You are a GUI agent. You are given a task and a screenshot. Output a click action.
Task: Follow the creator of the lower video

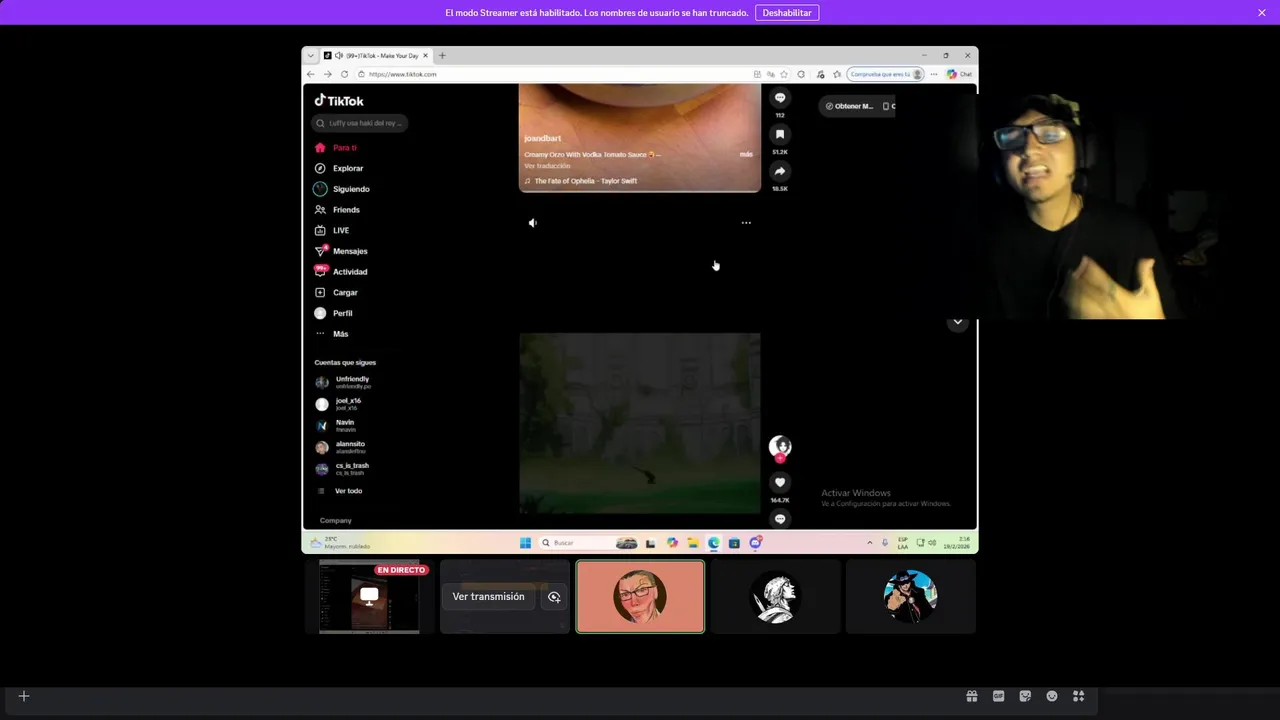coord(780,459)
